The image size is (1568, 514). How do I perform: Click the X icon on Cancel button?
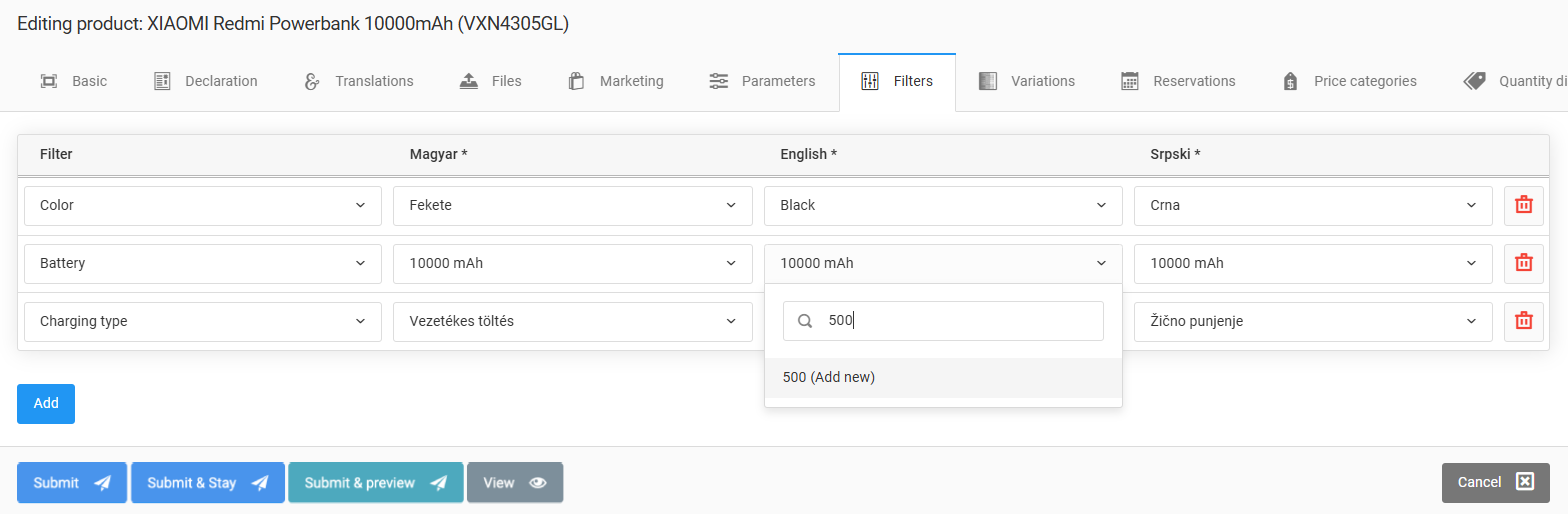[x=1524, y=482]
